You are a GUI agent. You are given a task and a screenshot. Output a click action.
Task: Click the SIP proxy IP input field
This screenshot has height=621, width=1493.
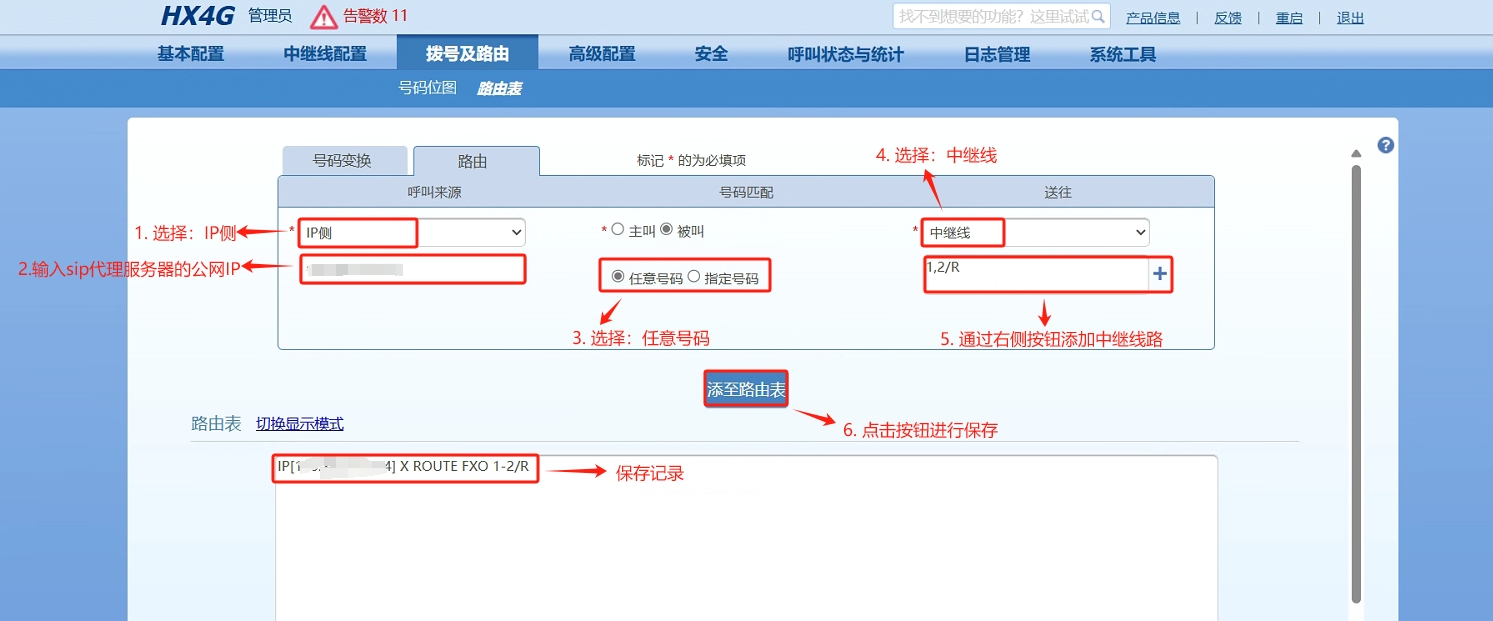point(412,270)
